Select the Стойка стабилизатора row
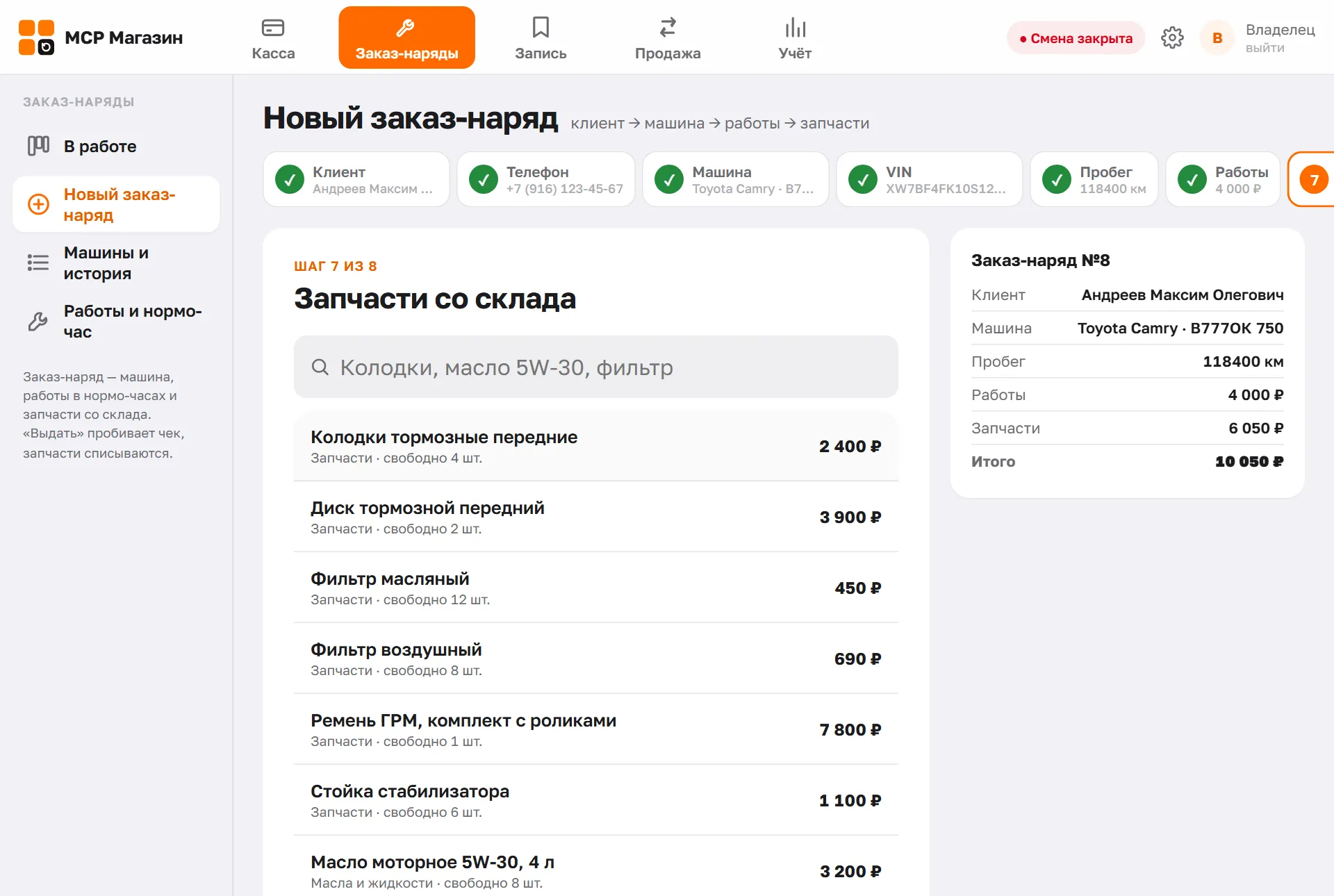 point(596,801)
